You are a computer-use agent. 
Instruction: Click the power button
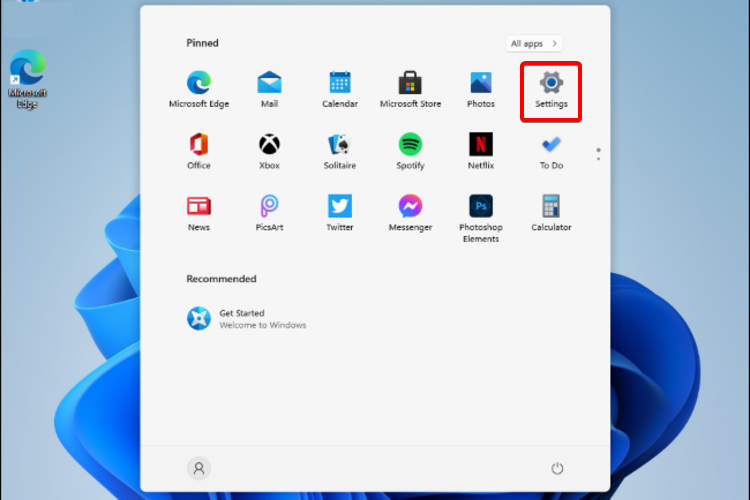click(557, 468)
